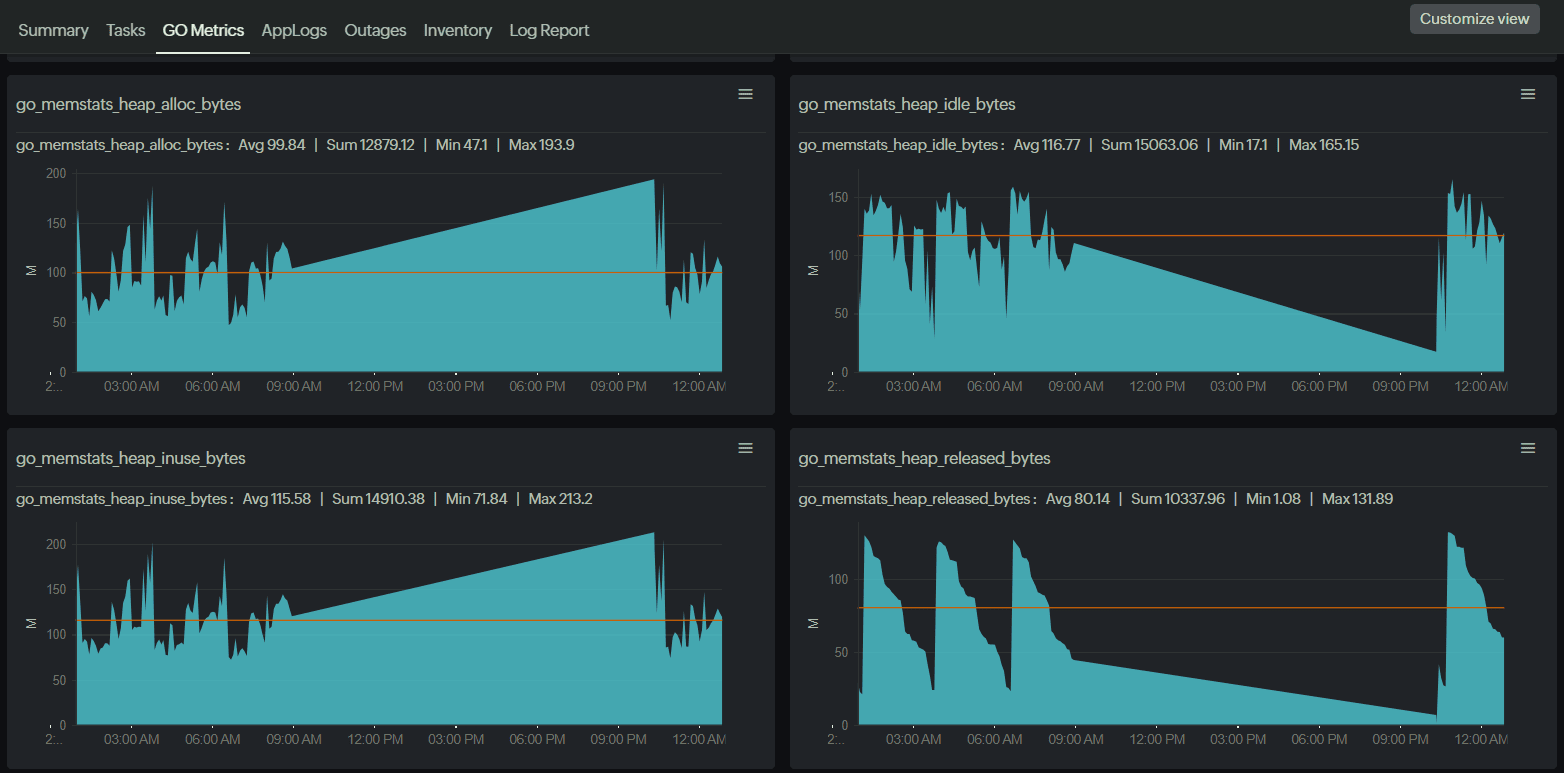Viewport: 1564px width, 773px height.
Task: Open hamburger menu for heap_inuse_bytes chart
Action: [x=745, y=448]
